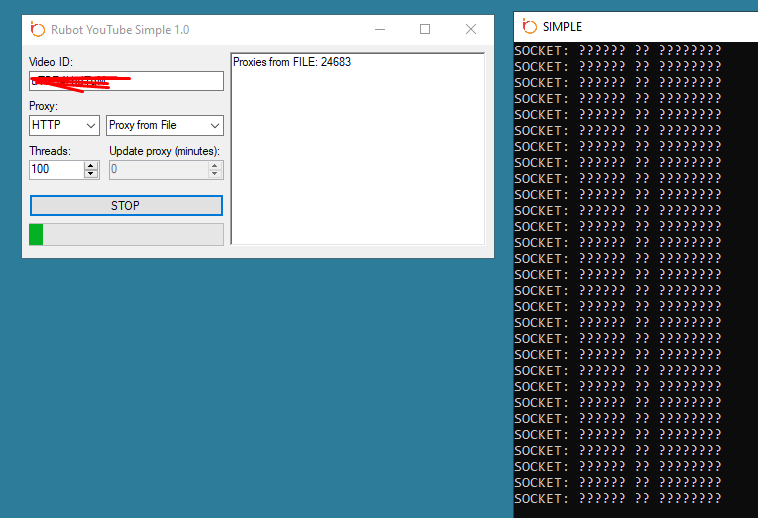
Task: Maximize the Rubot YouTube Simple window
Action: (425, 30)
